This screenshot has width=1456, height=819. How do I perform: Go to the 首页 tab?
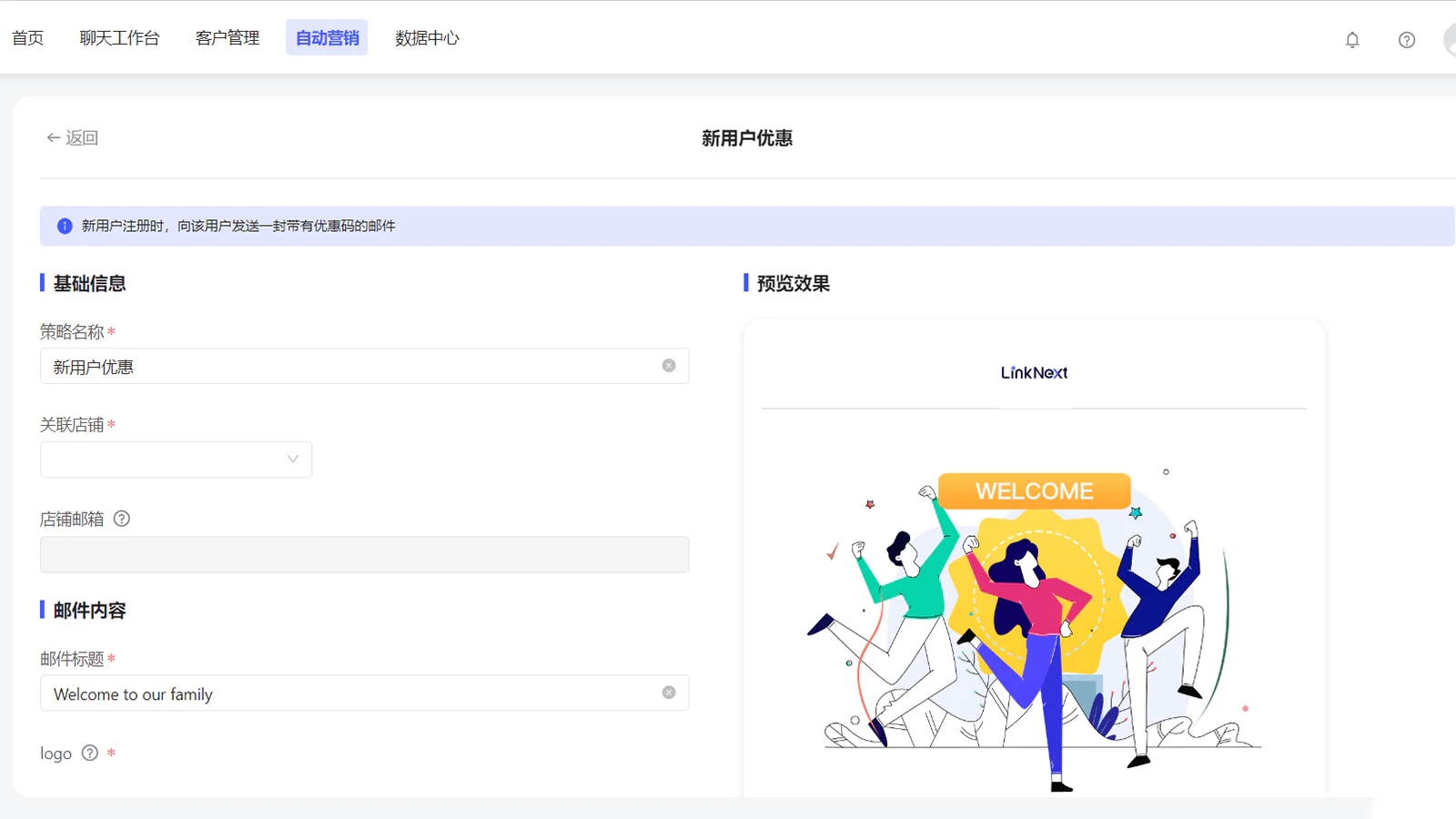pyautogui.click(x=27, y=38)
